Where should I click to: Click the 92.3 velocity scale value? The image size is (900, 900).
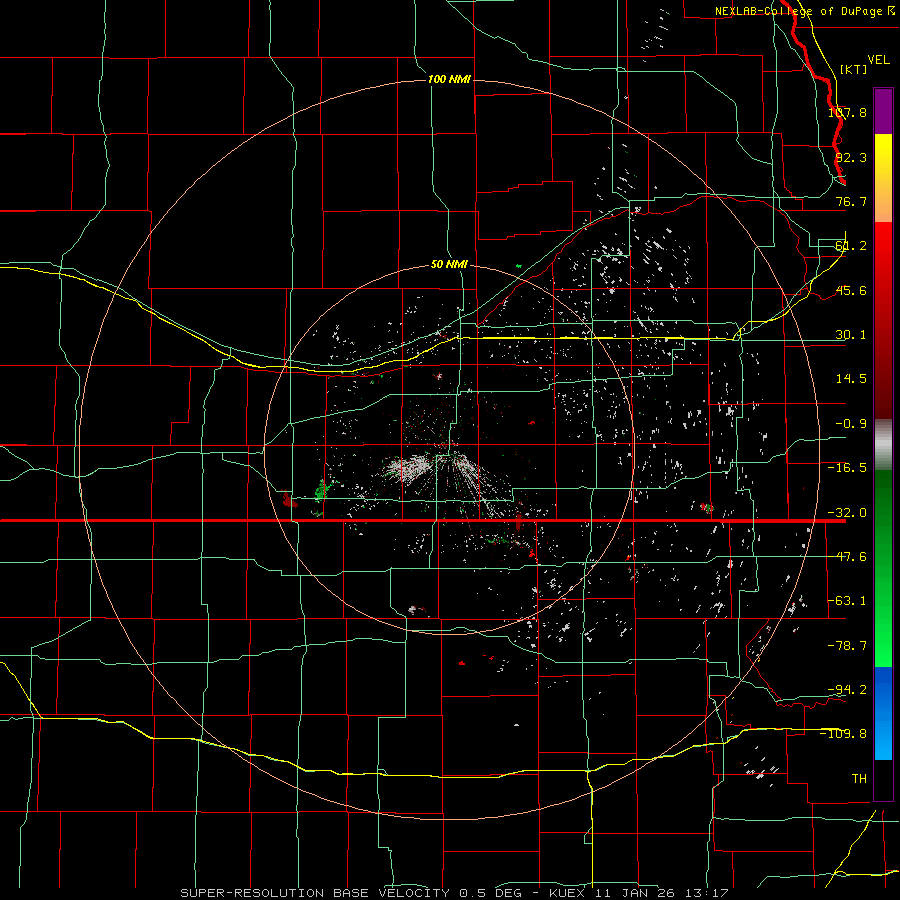(x=851, y=157)
